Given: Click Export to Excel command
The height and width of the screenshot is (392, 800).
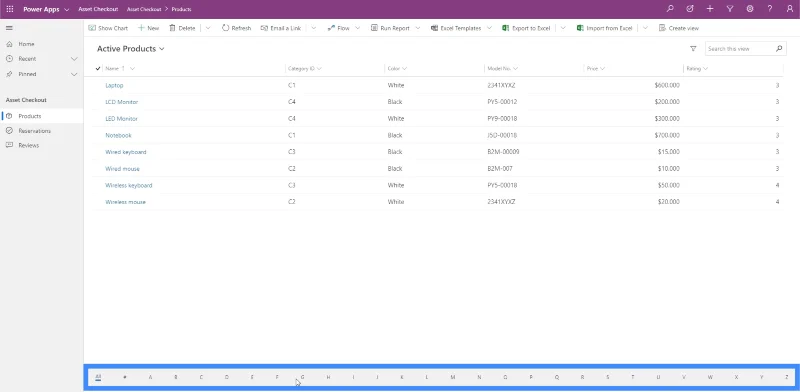Looking at the screenshot, I should [x=526, y=28].
